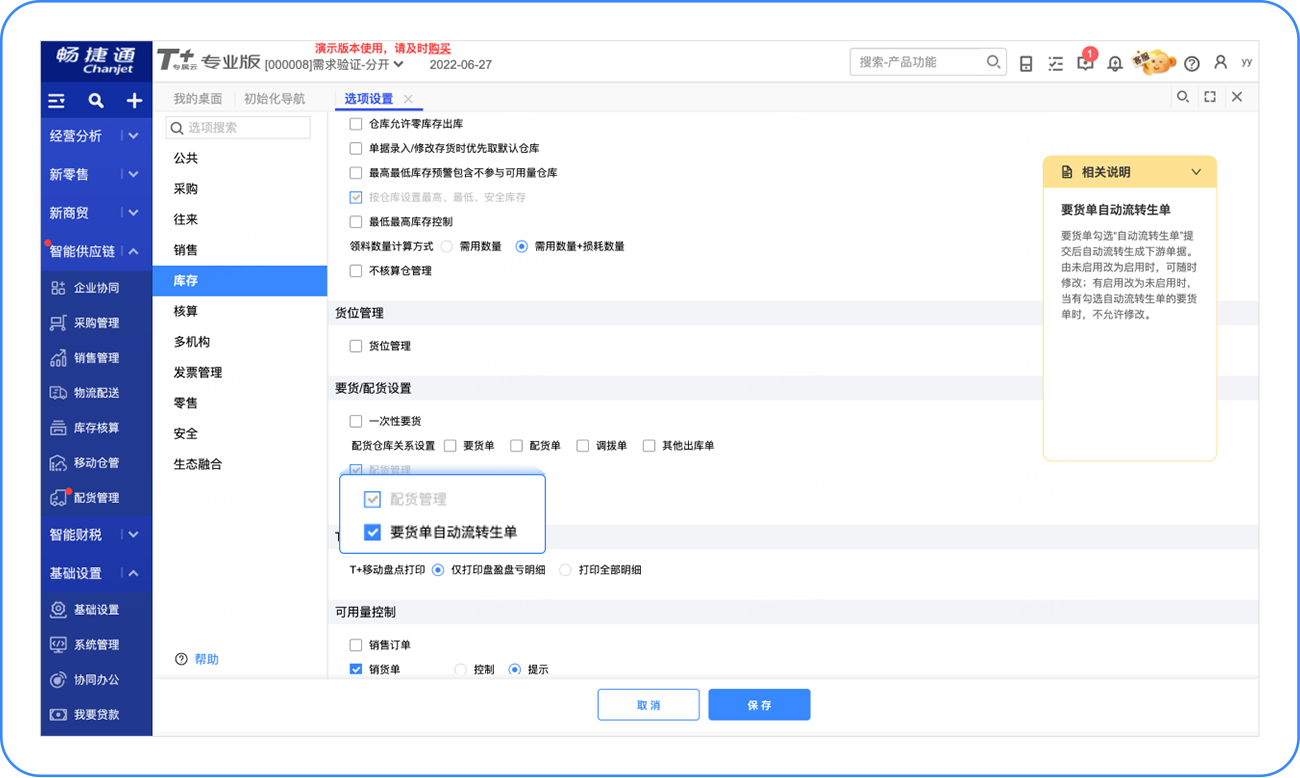Open 采购管理 in the sidebar
Viewport: 1300px width, 778px height.
click(x=96, y=323)
